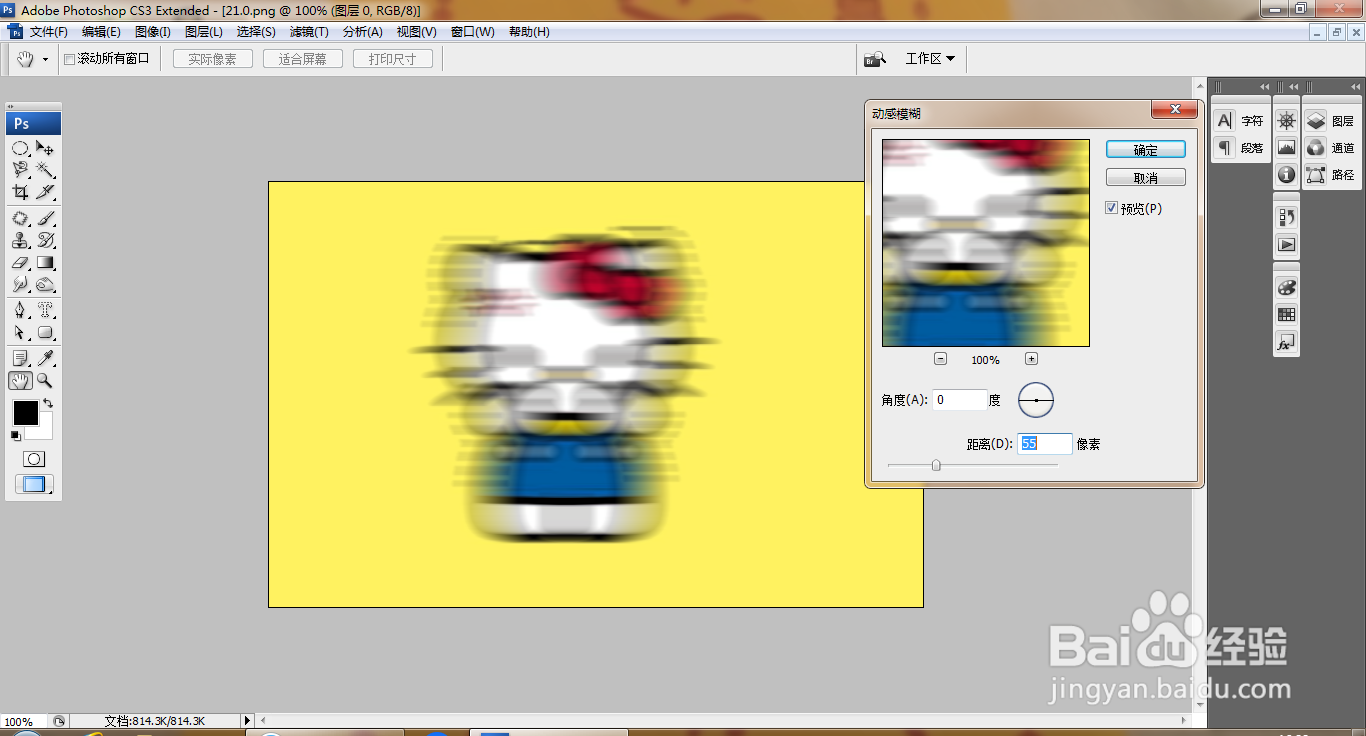Open the History panel icon
The image size is (1366, 736).
pos(1286,217)
